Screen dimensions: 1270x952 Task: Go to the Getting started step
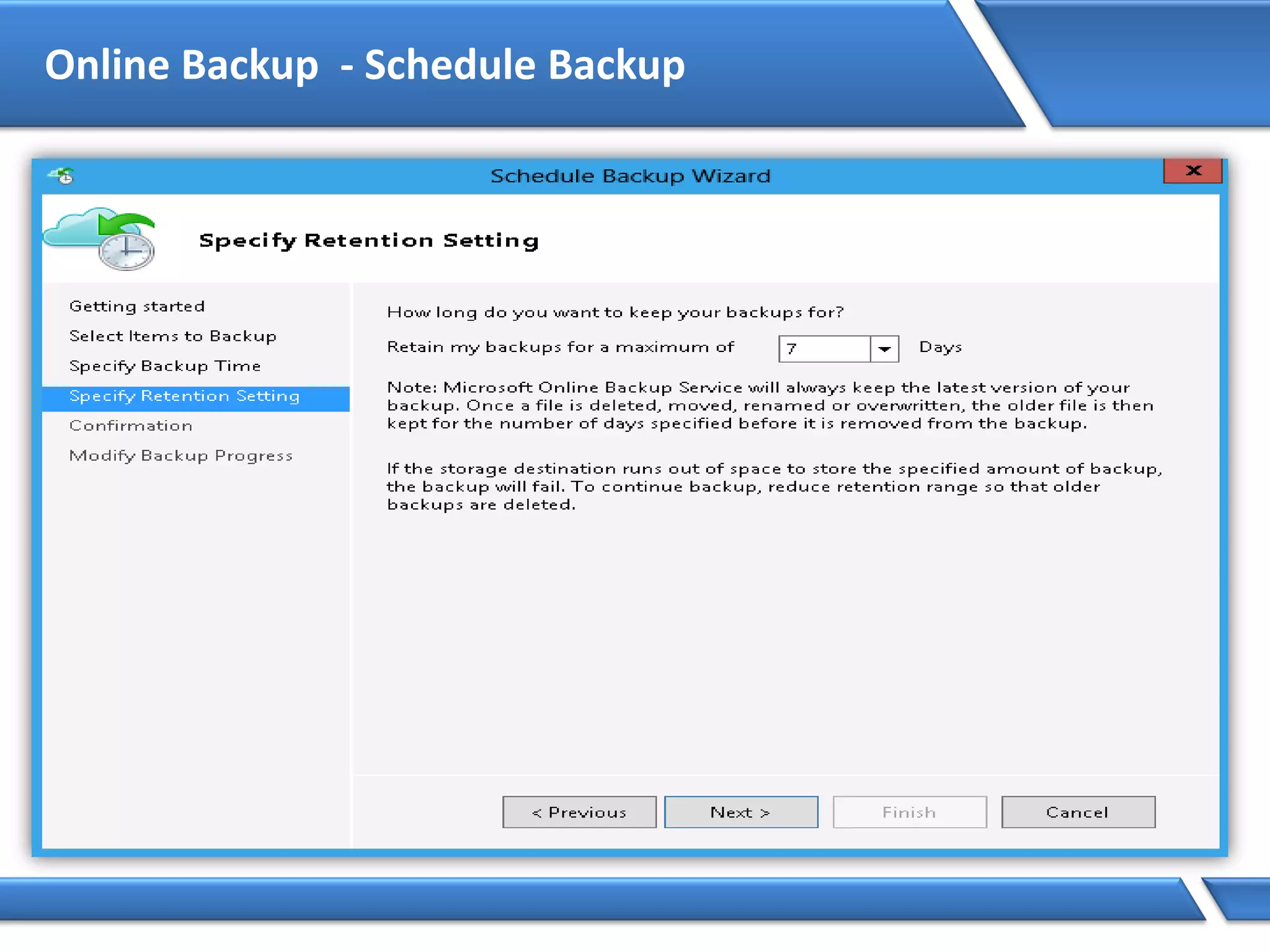tap(137, 306)
